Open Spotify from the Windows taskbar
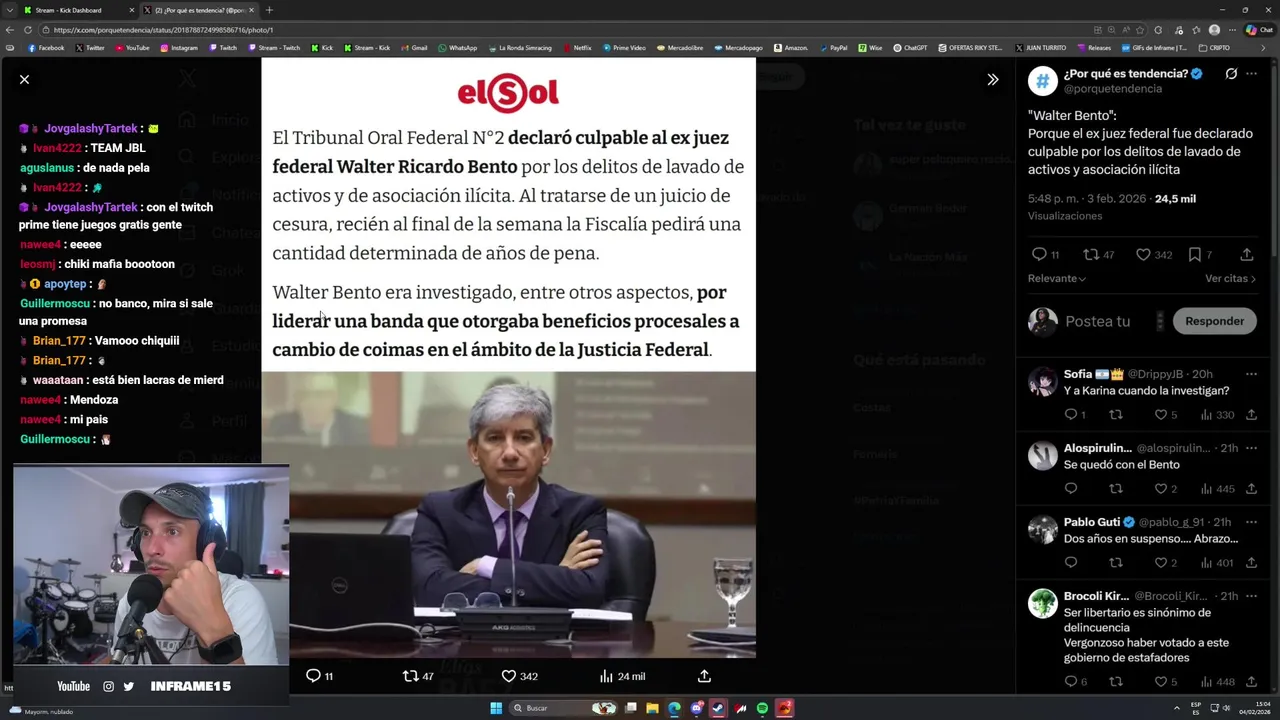Viewport: 1280px width, 720px height. coord(762,708)
